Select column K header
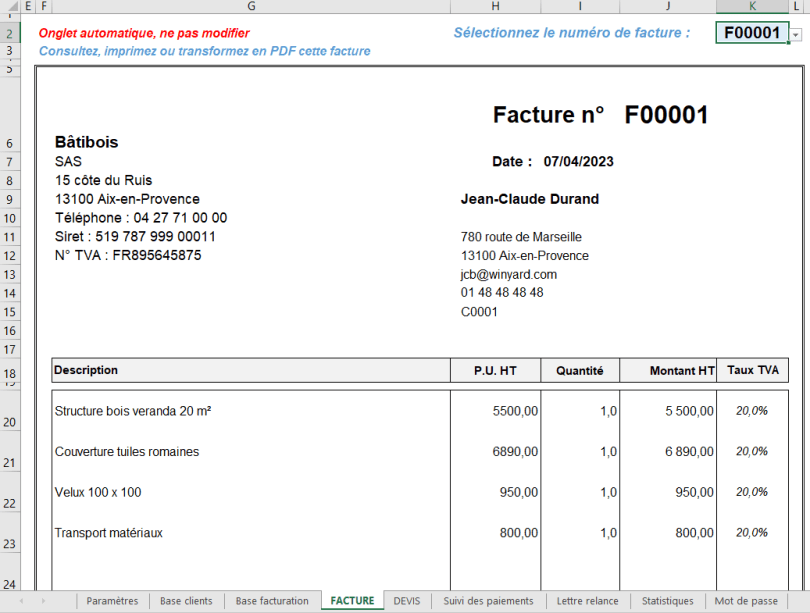810x613 pixels. pyautogui.click(x=751, y=6)
